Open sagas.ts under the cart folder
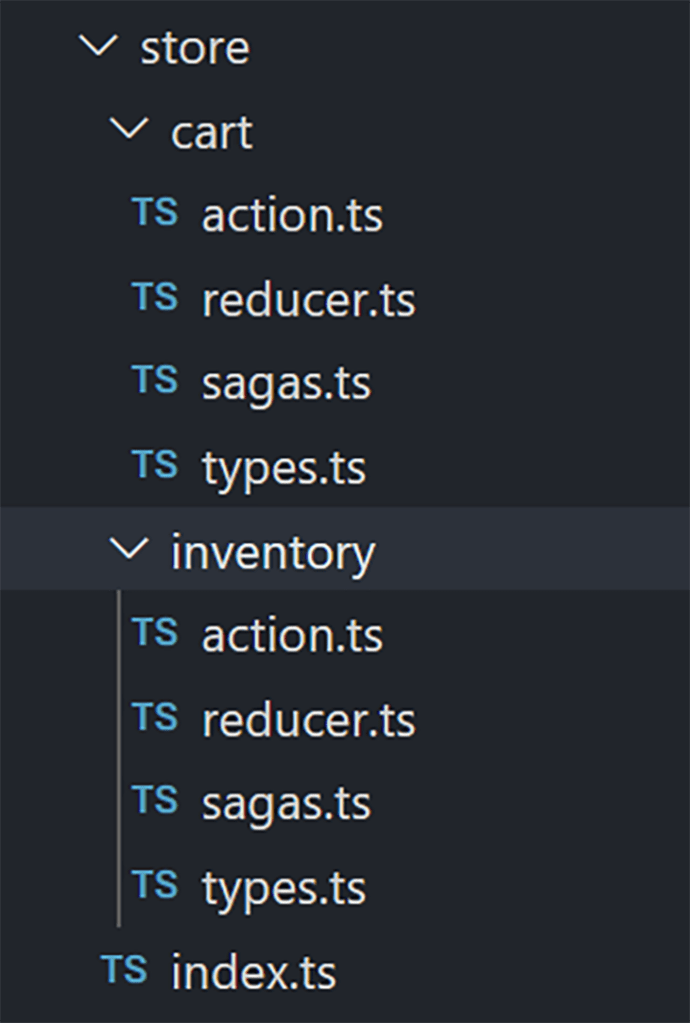This screenshot has height=1023, width=690. tap(286, 384)
